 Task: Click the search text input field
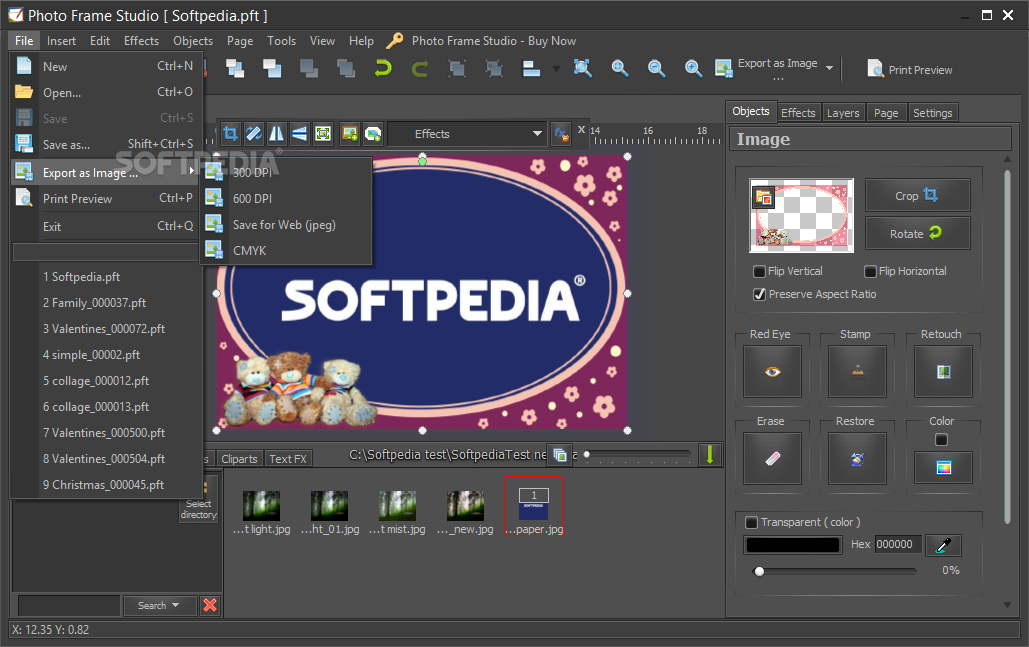tap(68, 605)
